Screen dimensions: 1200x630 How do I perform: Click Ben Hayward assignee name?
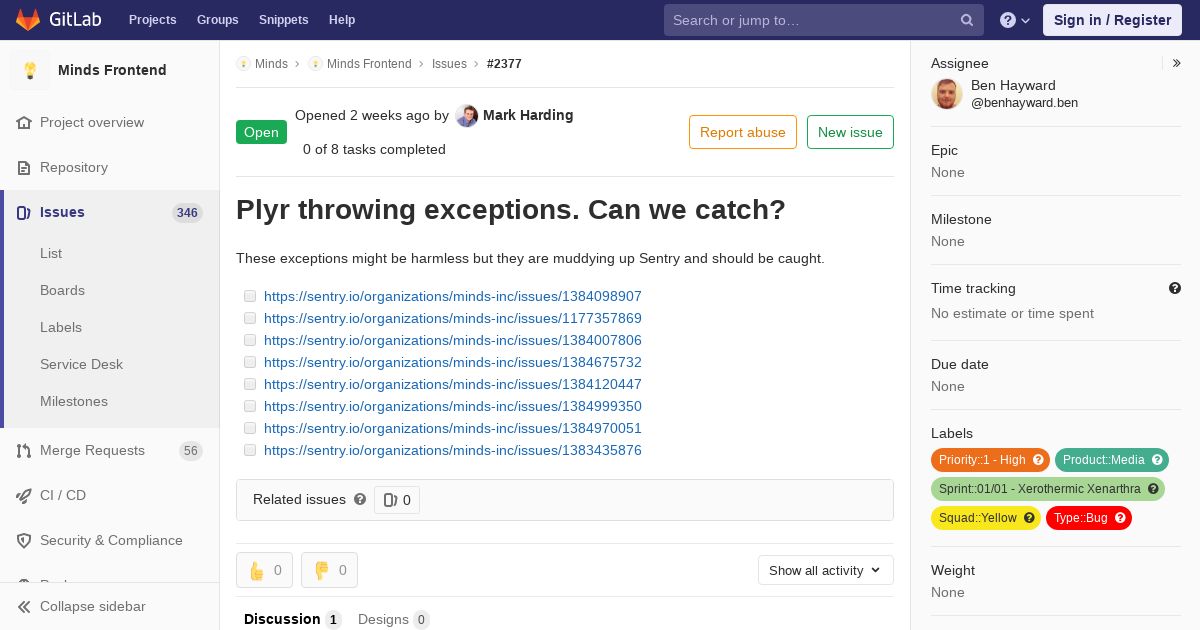pyautogui.click(x=1013, y=86)
